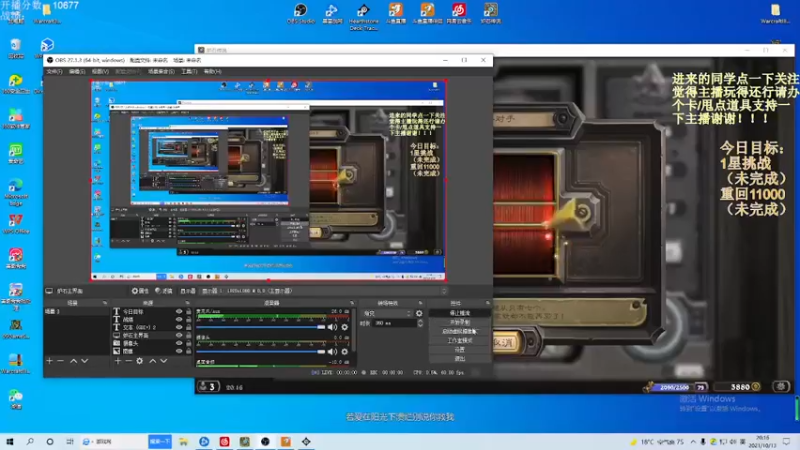The image size is (800, 450).
Task: Open OBS Studio desktop shortcut
Action: point(301,13)
